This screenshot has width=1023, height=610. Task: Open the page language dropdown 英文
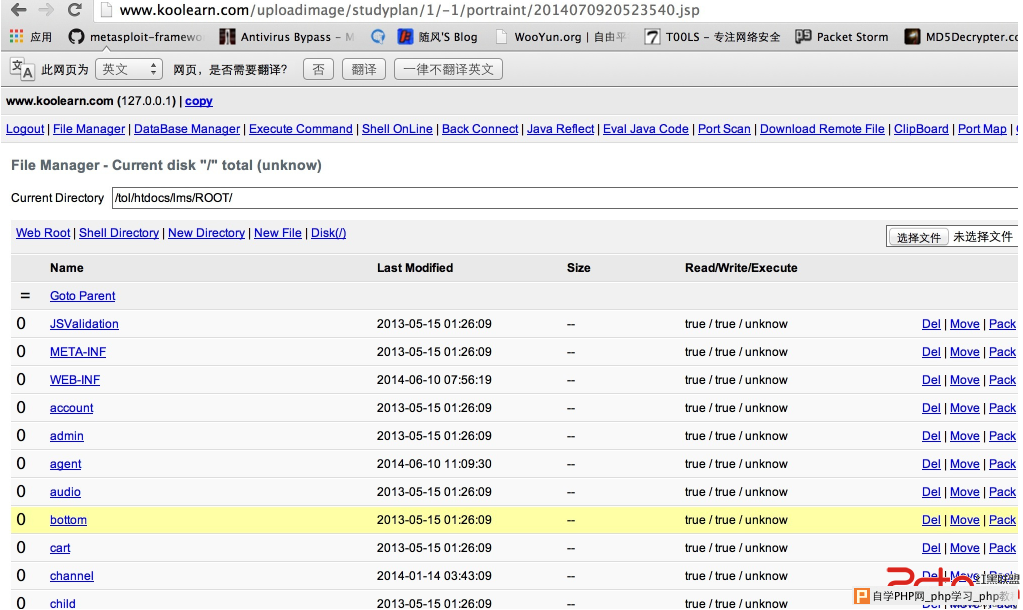pyautogui.click(x=129, y=69)
